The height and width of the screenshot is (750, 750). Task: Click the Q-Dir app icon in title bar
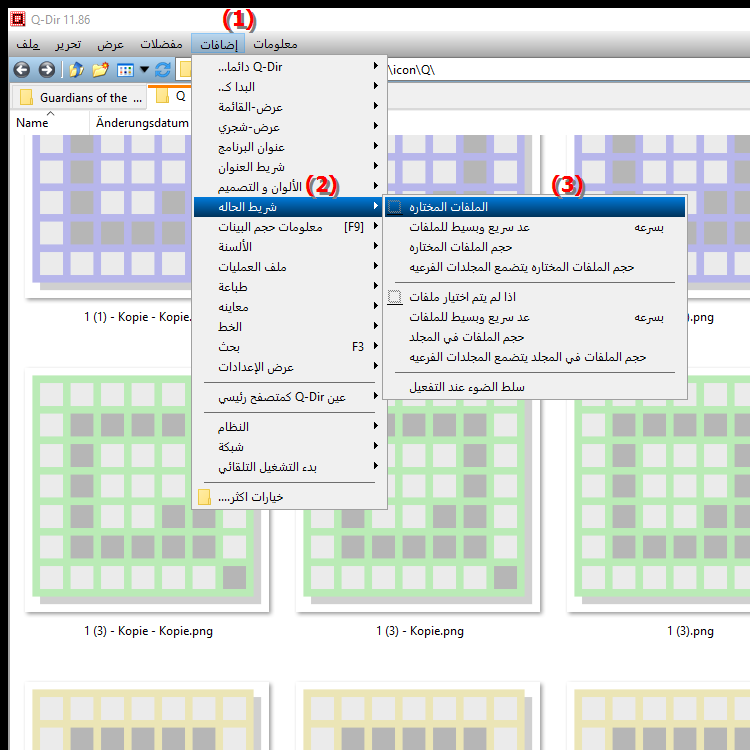click(18, 19)
